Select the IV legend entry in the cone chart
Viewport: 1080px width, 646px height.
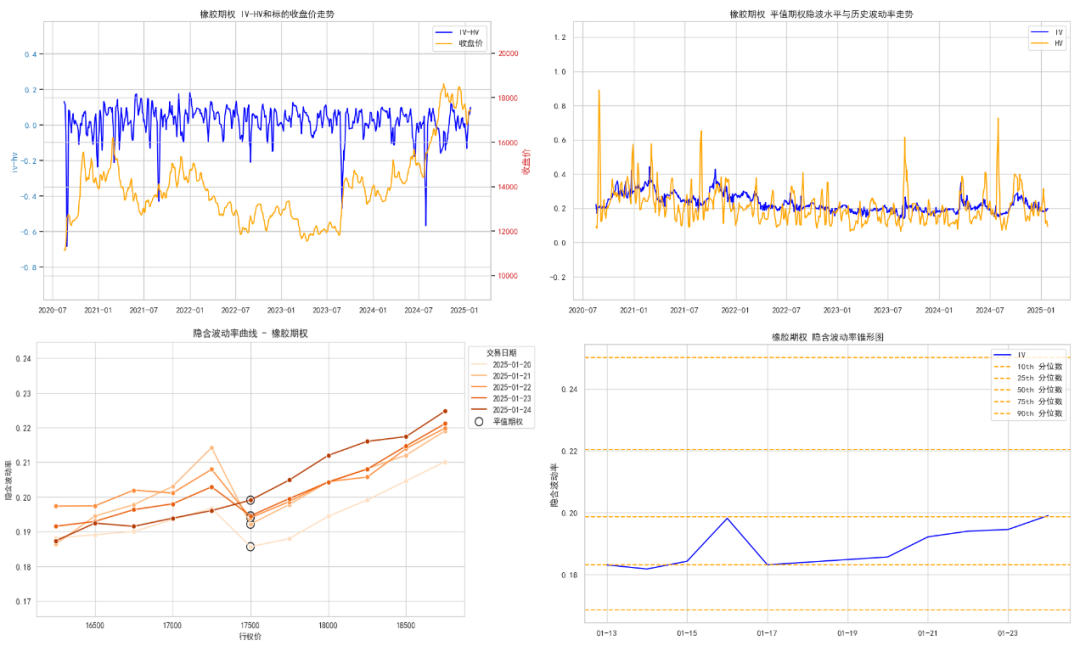pos(1010,355)
